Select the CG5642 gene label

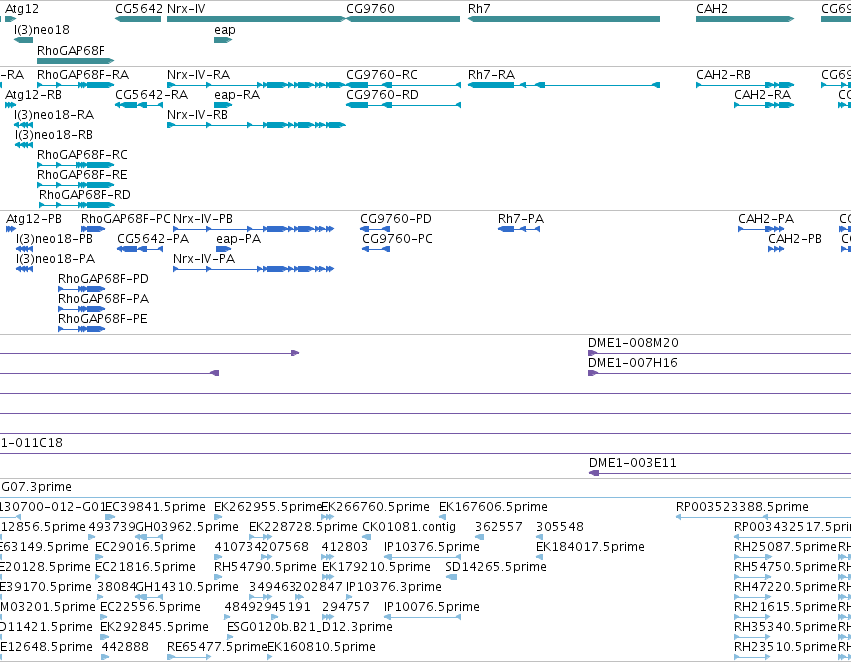(139, 9)
